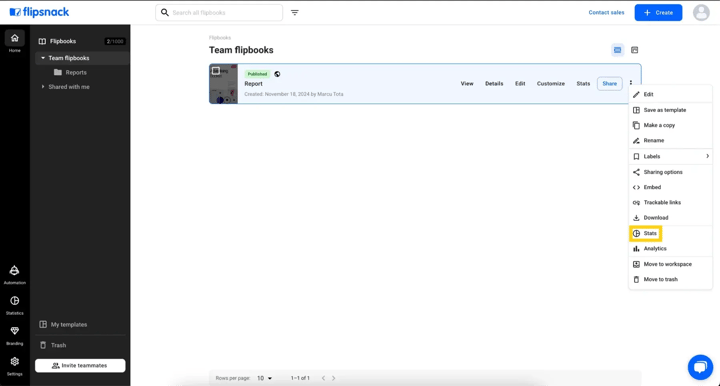Screen dimensions: 720x386
Task: Focus the Search all flipbooks field
Action: click(219, 12)
